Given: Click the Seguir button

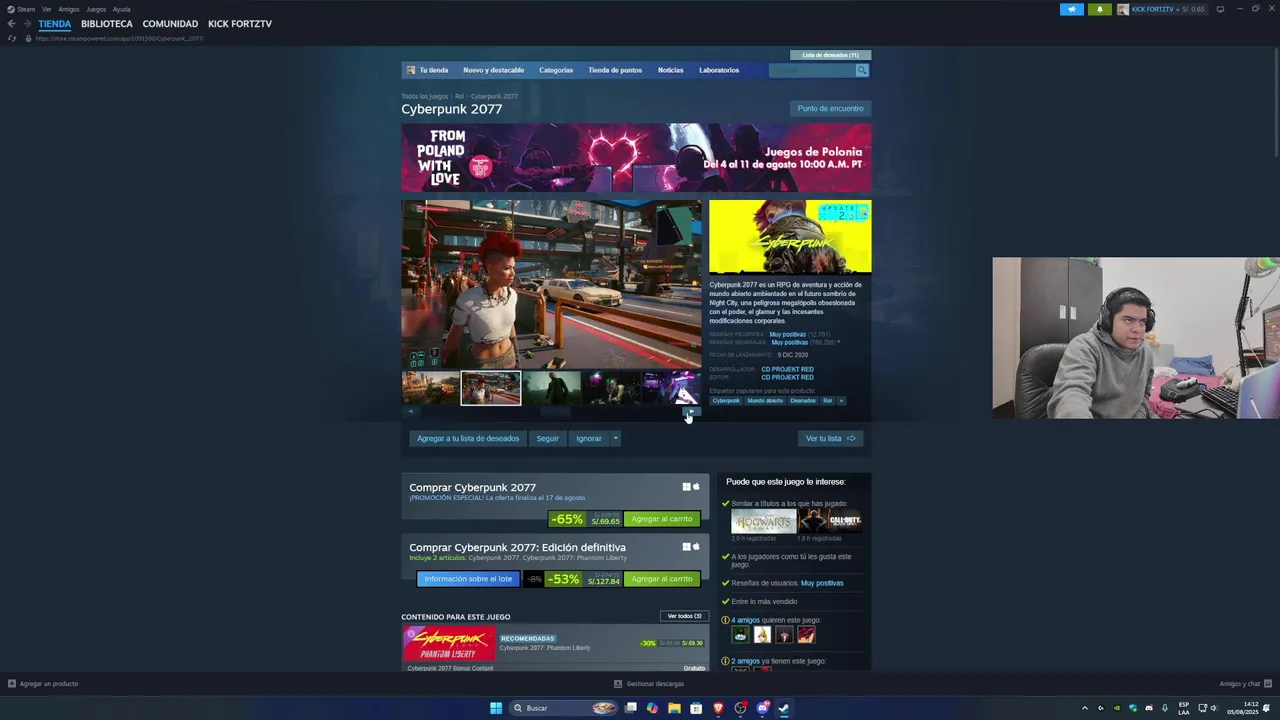Looking at the screenshot, I should click(x=547, y=438).
